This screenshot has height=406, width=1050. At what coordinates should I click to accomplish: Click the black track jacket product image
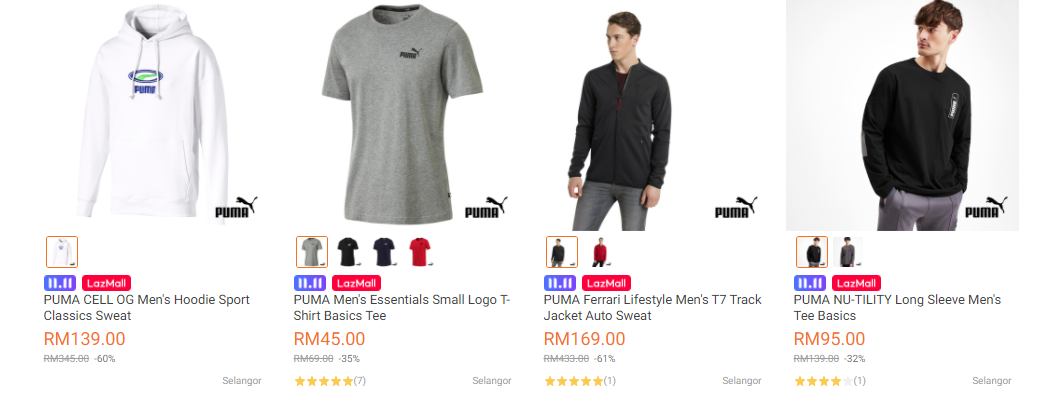point(652,115)
